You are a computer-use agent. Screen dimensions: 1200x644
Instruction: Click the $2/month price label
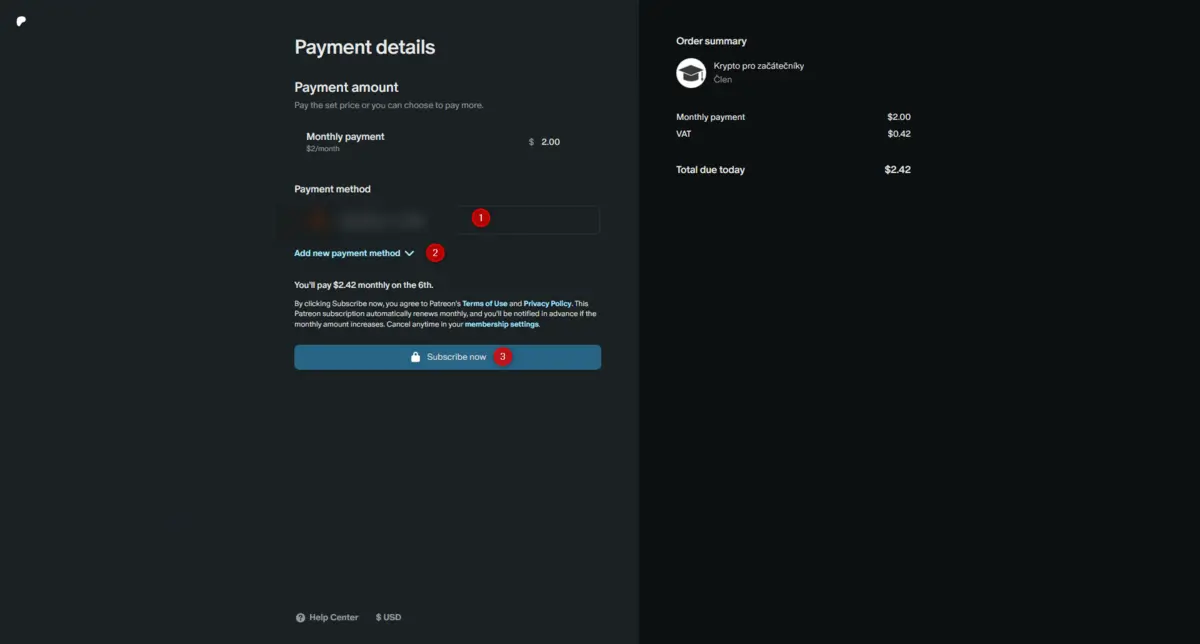323,149
